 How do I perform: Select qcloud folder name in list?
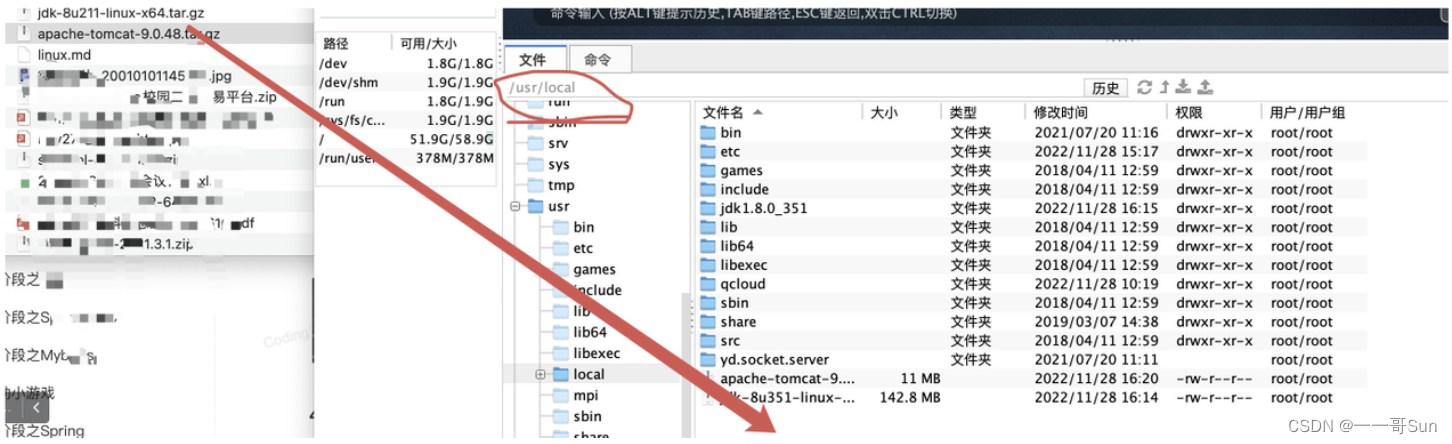pos(742,284)
